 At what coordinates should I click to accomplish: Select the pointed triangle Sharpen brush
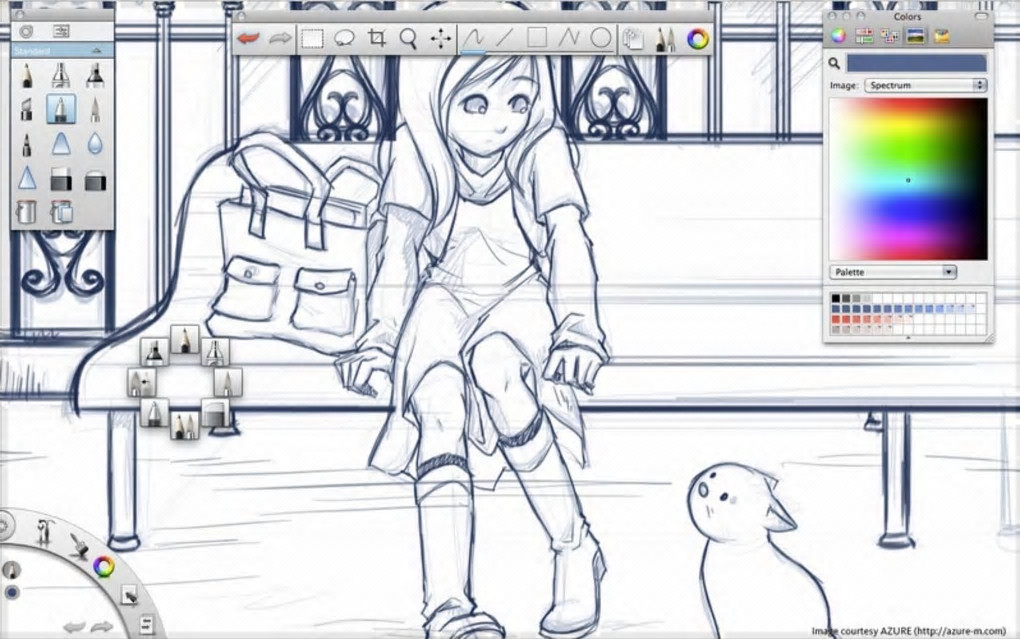click(27, 178)
